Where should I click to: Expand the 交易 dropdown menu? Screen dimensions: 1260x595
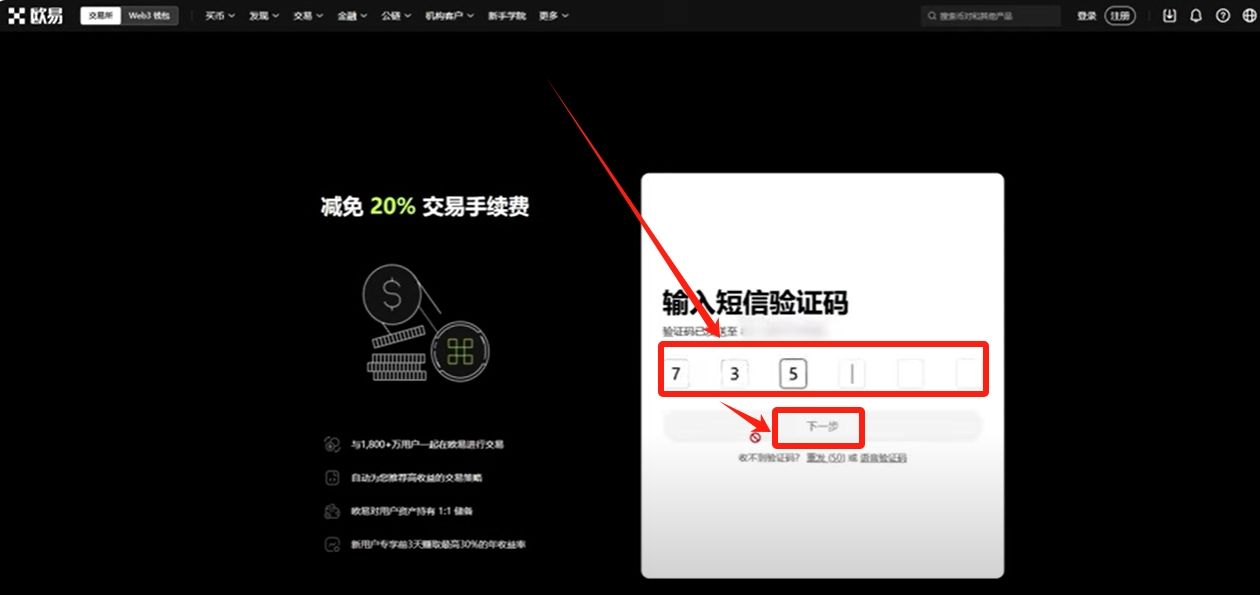coord(308,16)
